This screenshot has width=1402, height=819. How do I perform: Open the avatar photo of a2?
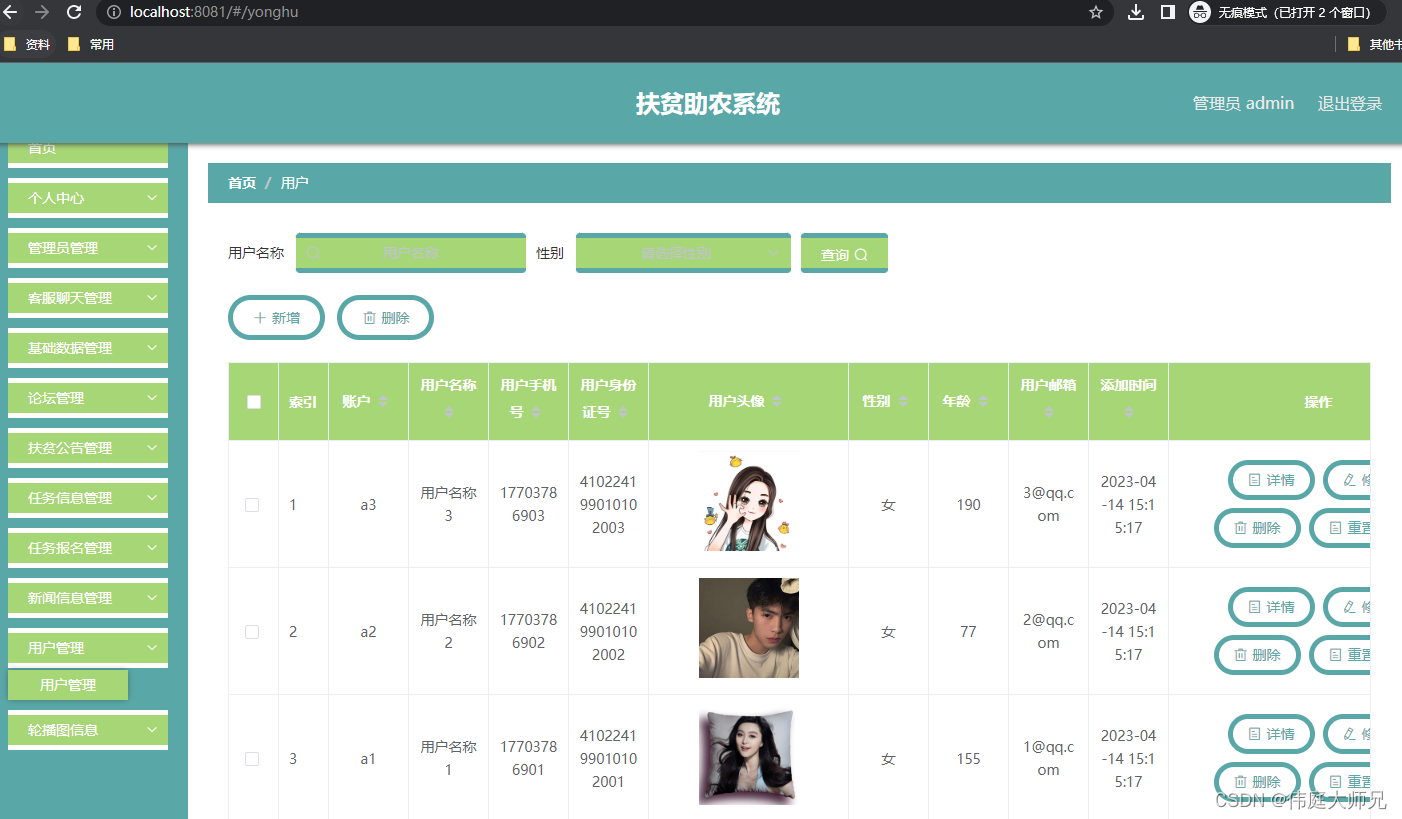tap(749, 628)
